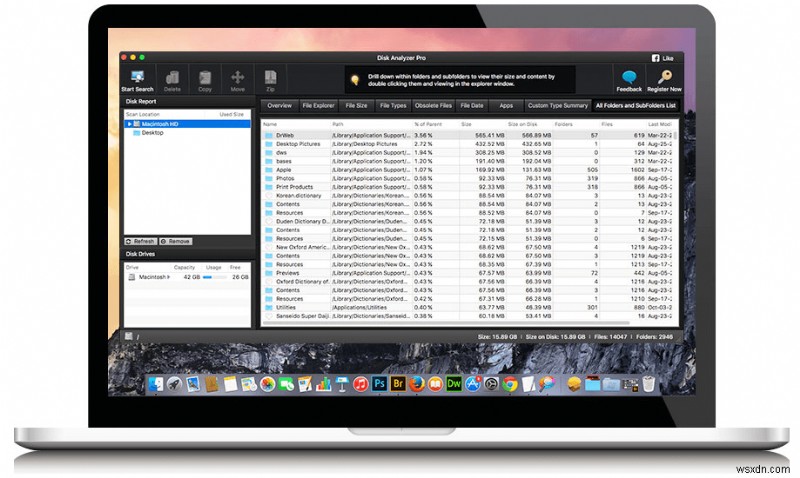Open the File Types tab
The image size is (800, 478).
point(393,106)
